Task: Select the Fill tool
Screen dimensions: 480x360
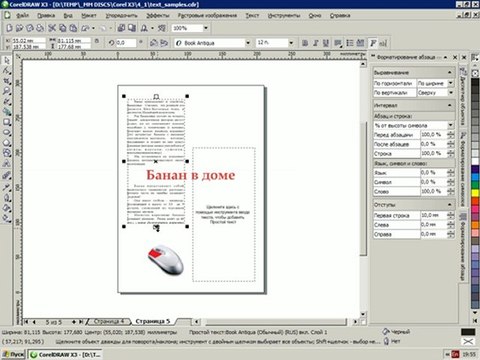Action: pyautogui.click(x=6, y=208)
